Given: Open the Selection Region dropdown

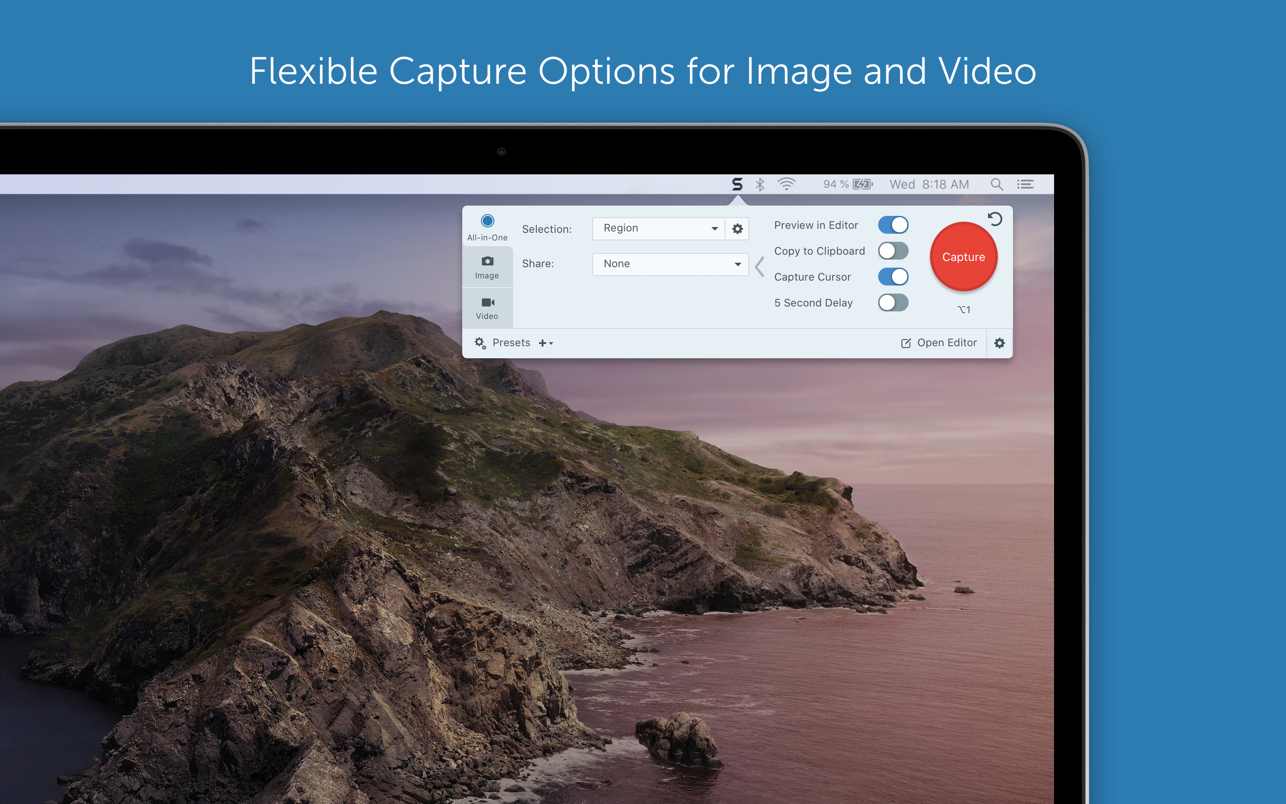Looking at the screenshot, I should tap(658, 229).
